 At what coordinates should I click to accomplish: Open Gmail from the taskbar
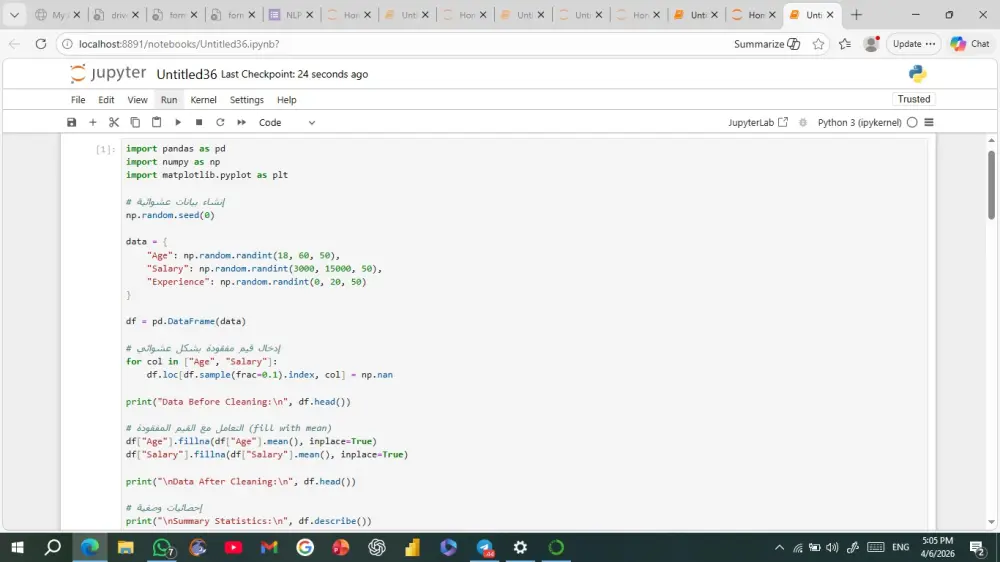[269, 547]
